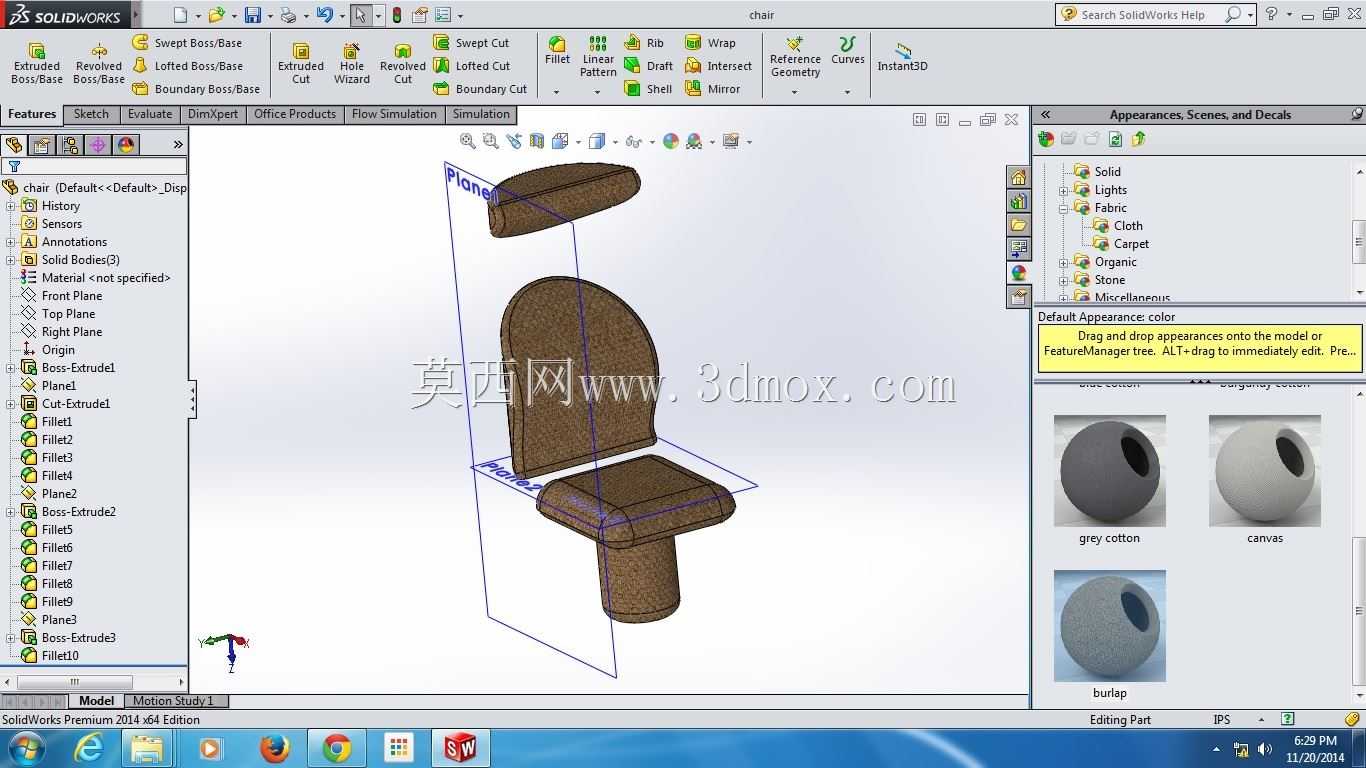Click the Lofted Cut command
1366x768 pixels.
pyautogui.click(x=472, y=66)
